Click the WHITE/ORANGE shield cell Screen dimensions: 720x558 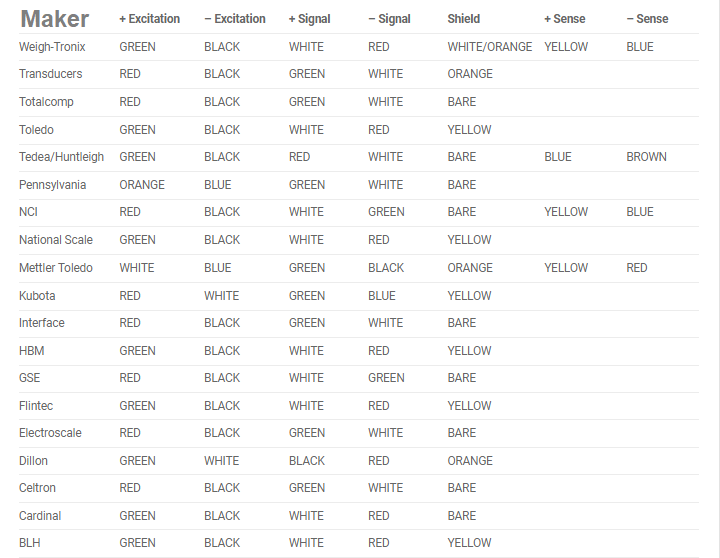coord(490,47)
